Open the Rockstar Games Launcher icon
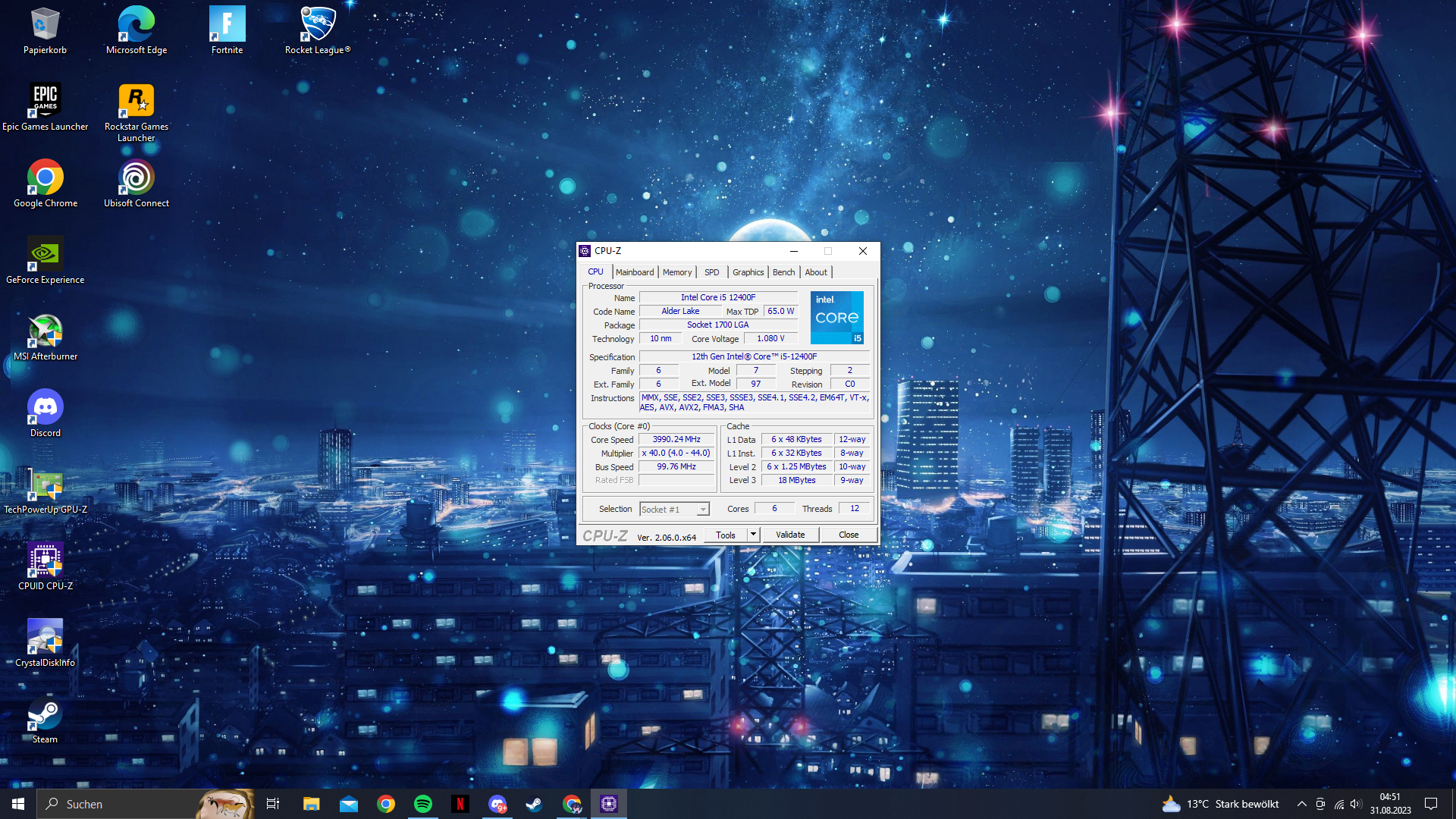1456x819 pixels. coord(136,102)
